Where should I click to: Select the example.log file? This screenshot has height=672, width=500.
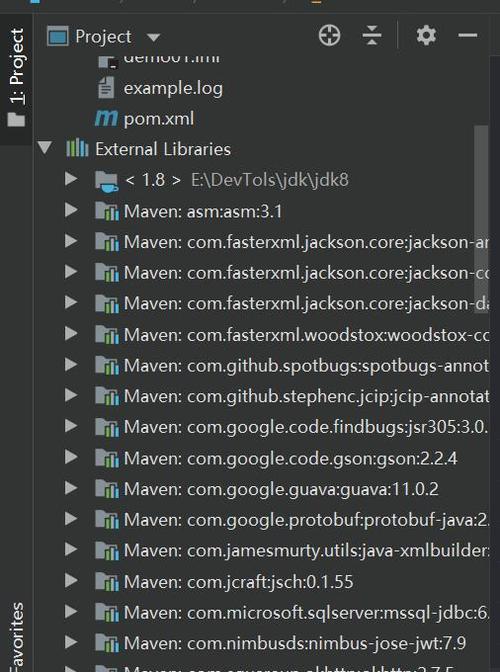(173, 89)
